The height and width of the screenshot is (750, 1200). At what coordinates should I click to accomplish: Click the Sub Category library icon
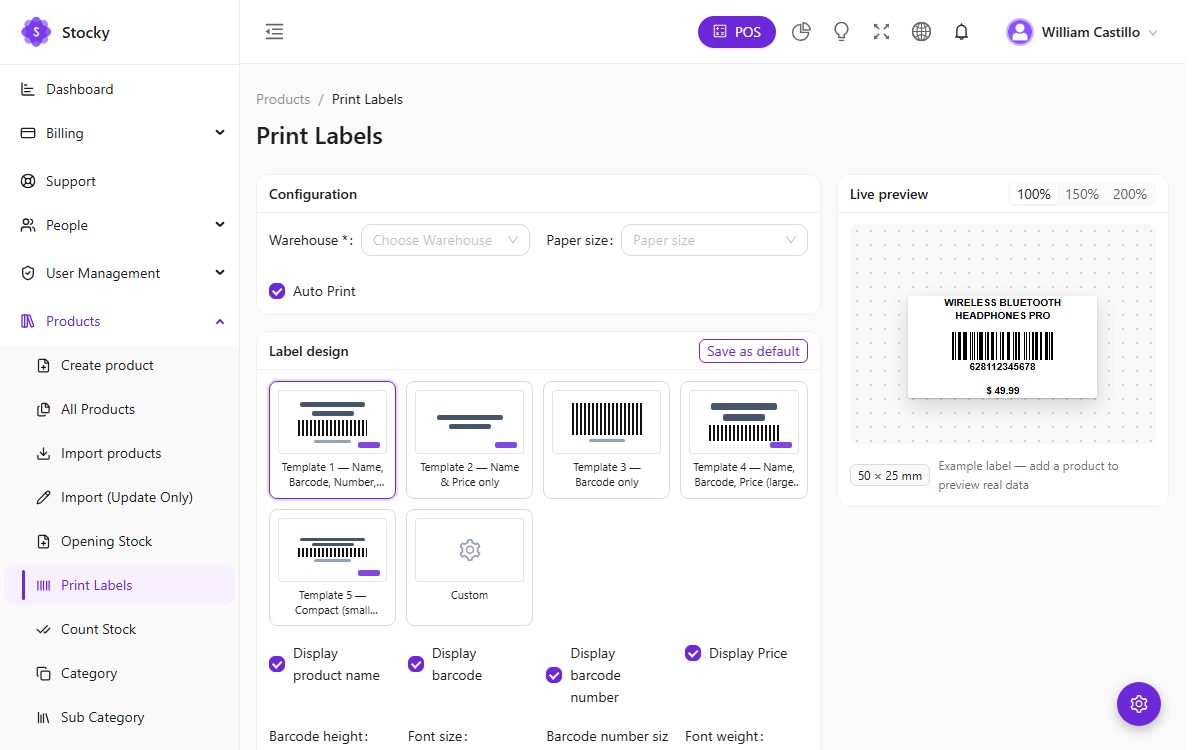(x=43, y=717)
